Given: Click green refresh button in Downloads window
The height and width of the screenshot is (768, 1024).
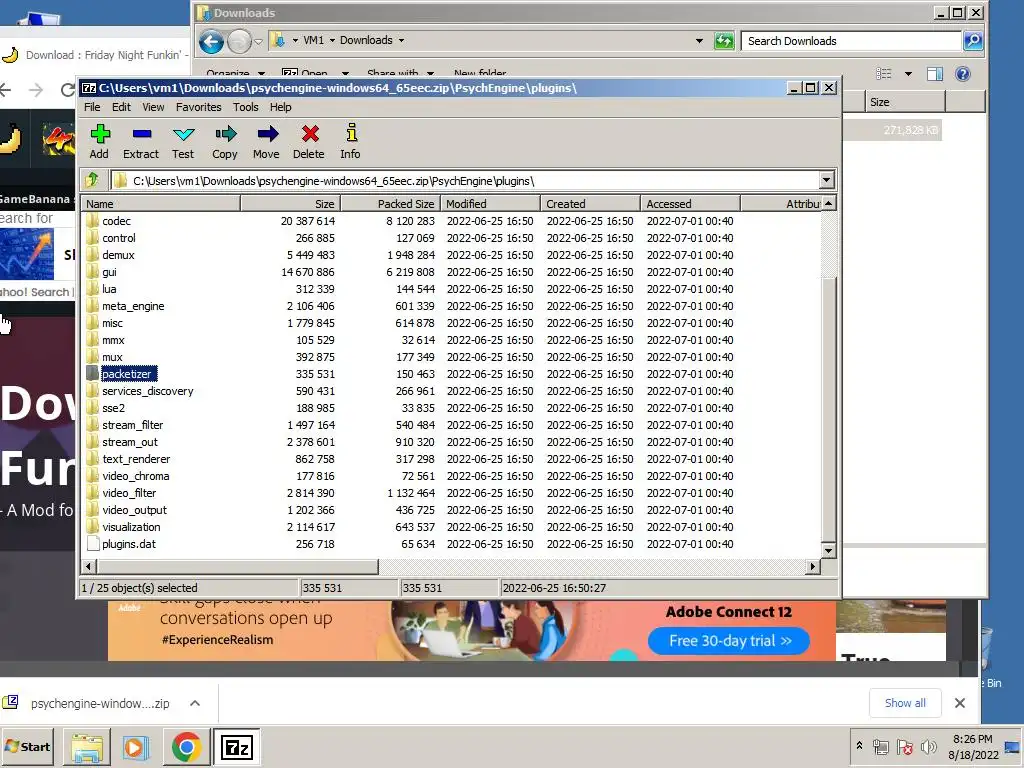Looking at the screenshot, I should (724, 40).
